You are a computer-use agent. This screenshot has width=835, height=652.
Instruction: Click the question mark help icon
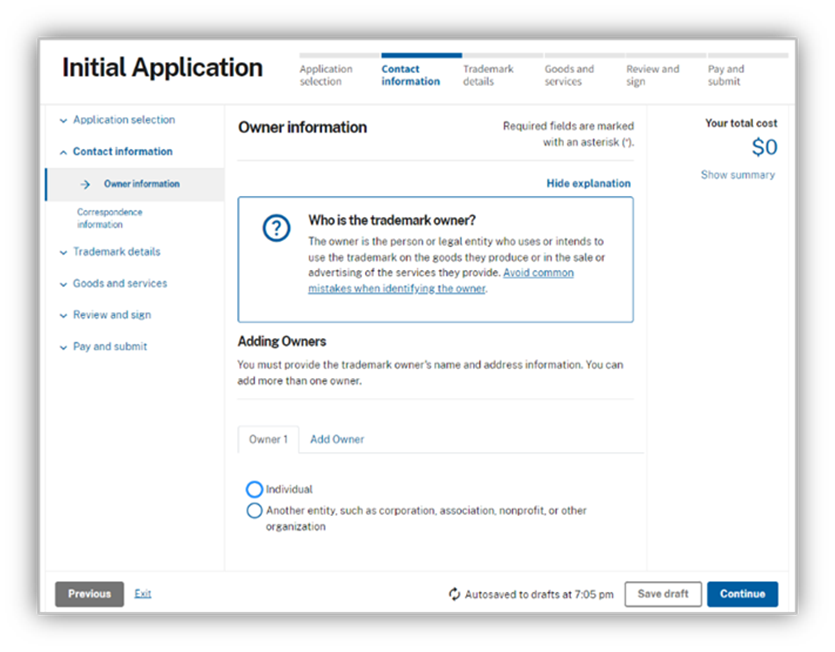276,228
